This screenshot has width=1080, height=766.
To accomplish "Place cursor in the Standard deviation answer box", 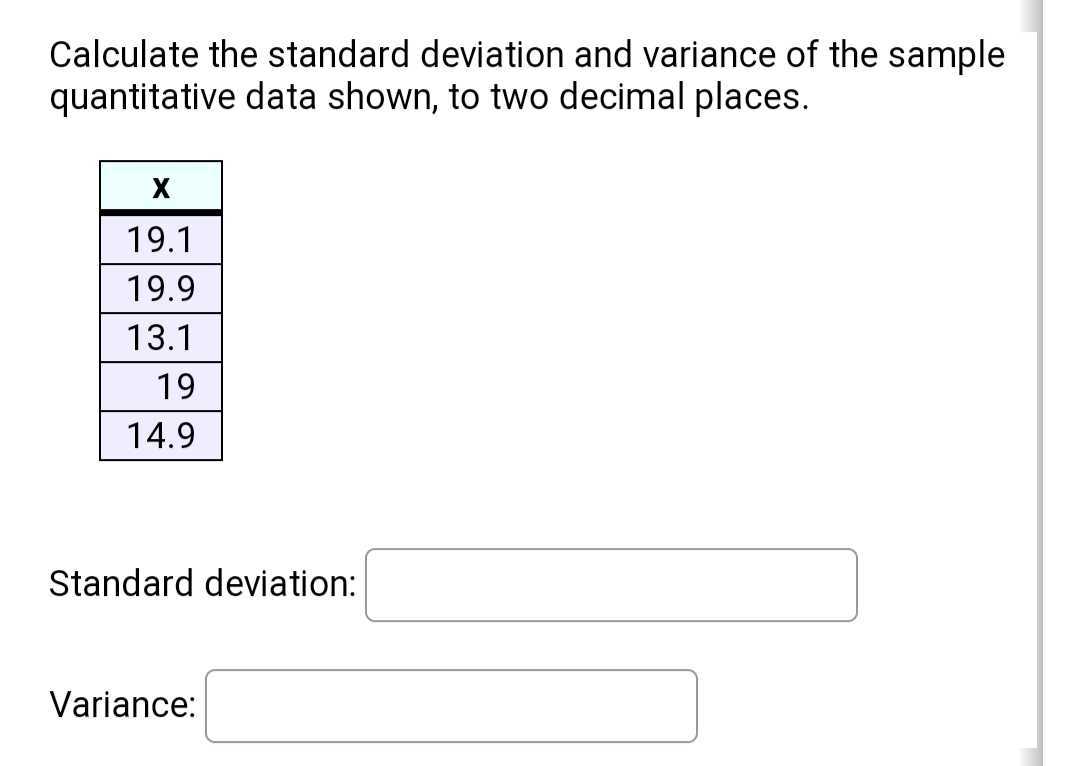I will click(x=611, y=585).
